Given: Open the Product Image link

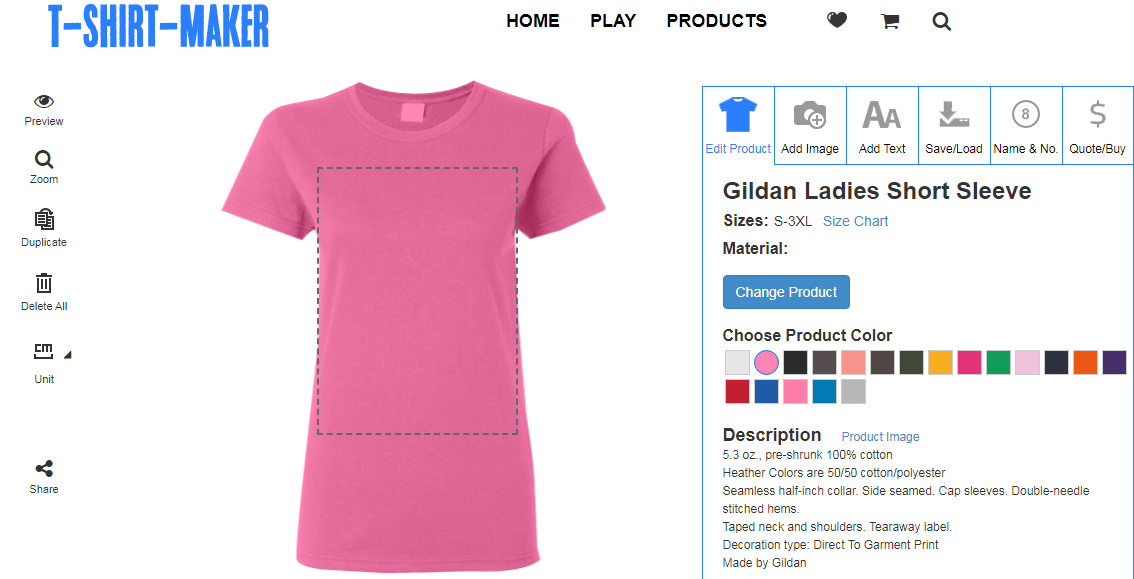Looking at the screenshot, I should click(x=880, y=437).
